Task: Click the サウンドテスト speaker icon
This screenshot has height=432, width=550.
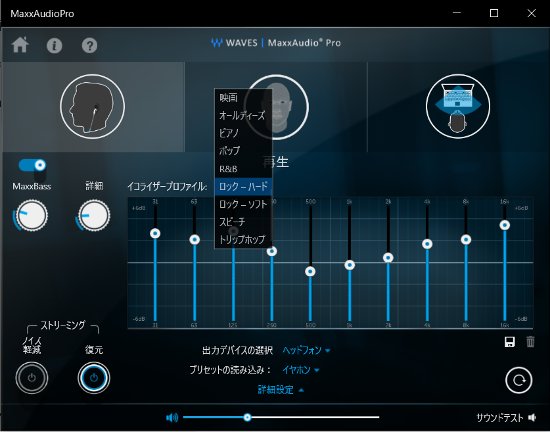Action: coord(532,417)
